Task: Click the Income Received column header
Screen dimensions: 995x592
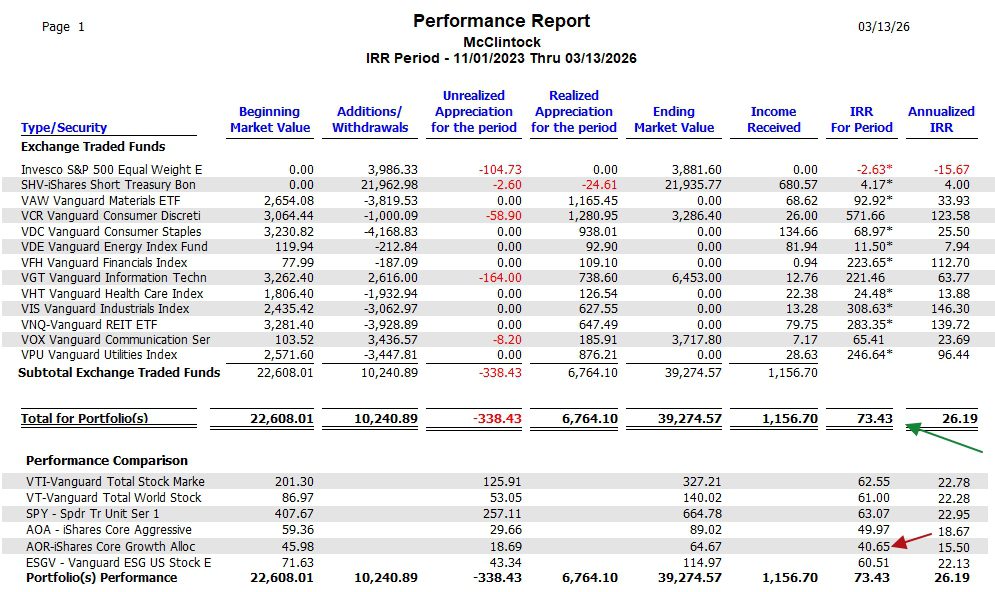Action: pyautogui.click(x=773, y=120)
